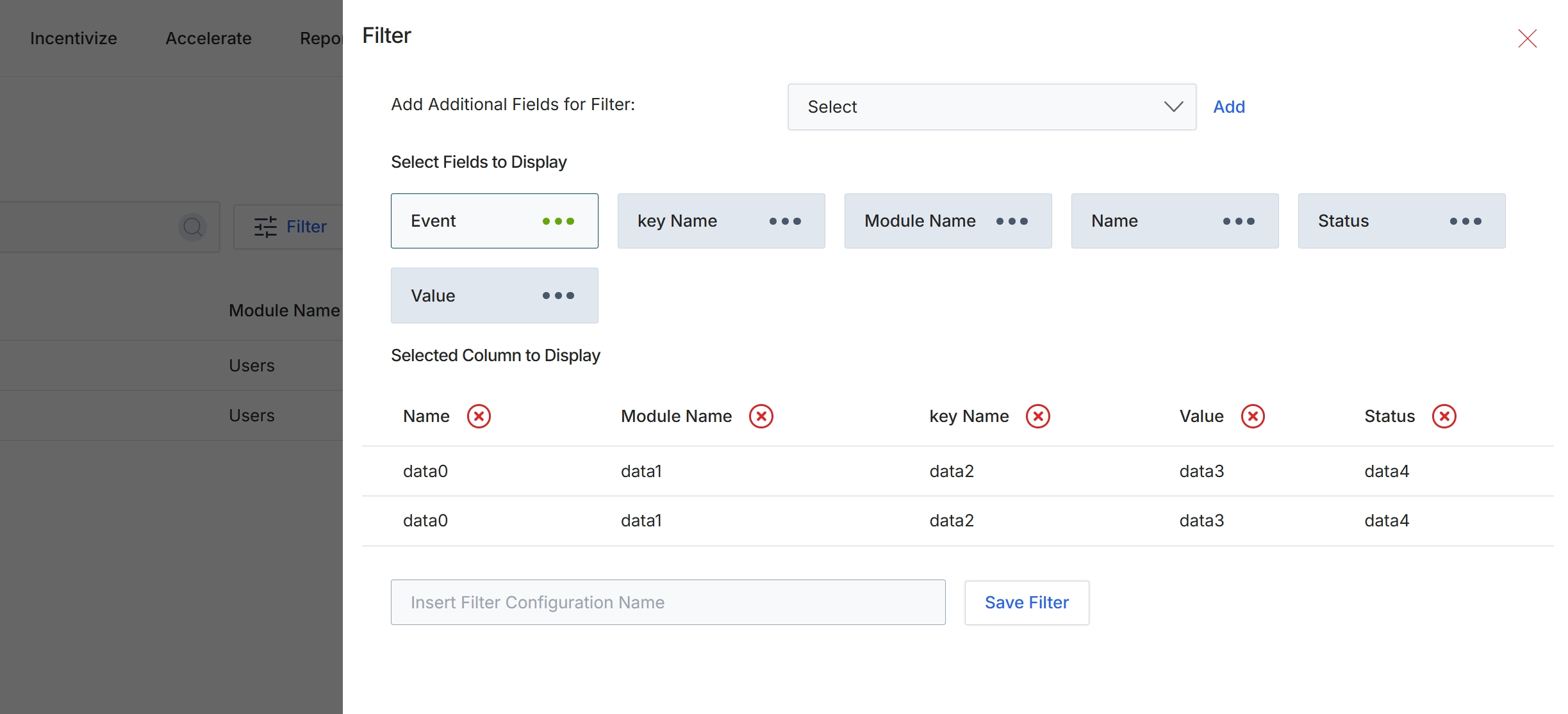1568x714 pixels.
Task: Open the Status chip three-dot menu
Action: pyautogui.click(x=1465, y=221)
